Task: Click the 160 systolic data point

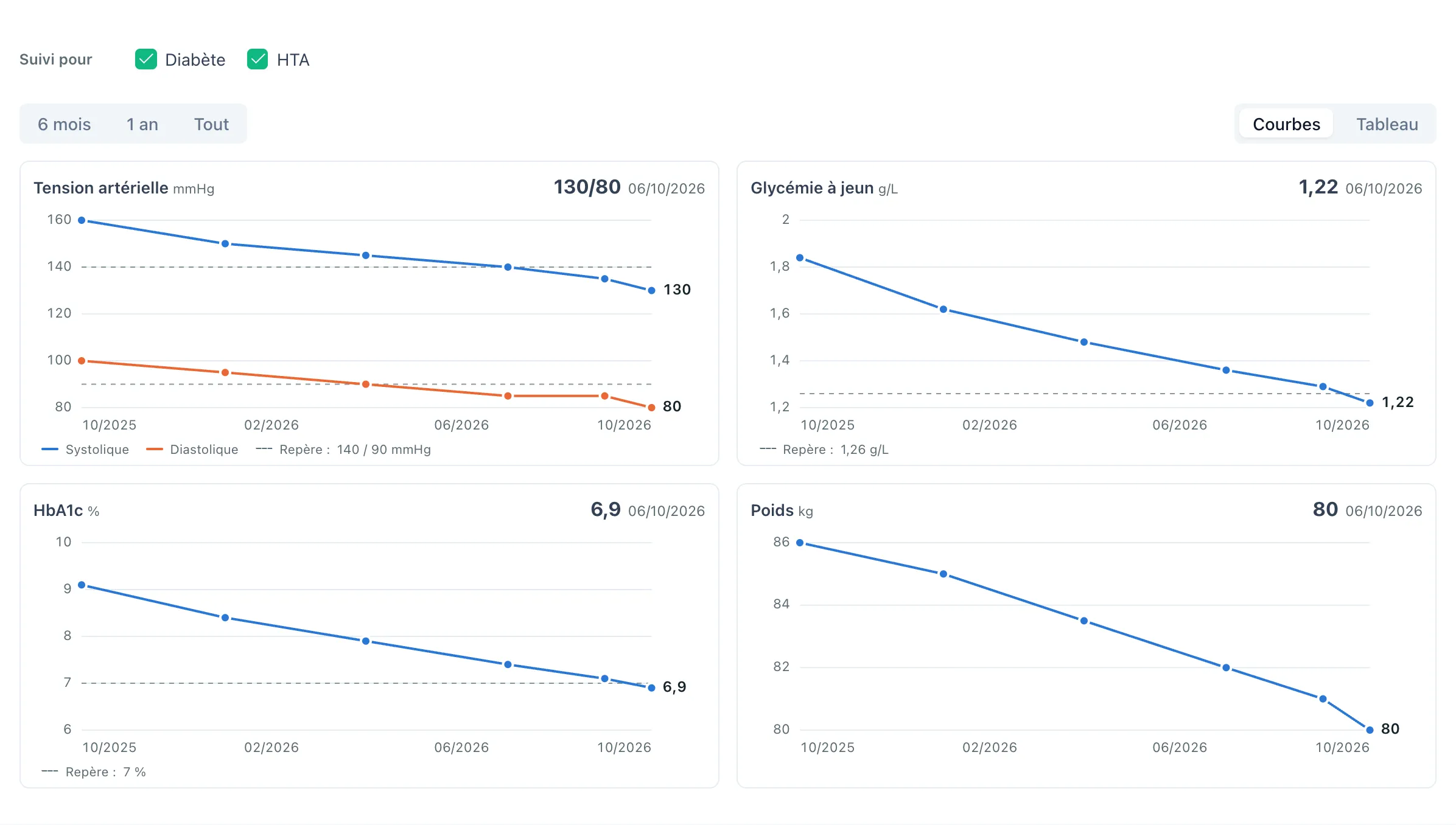Action: (x=82, y=220)
